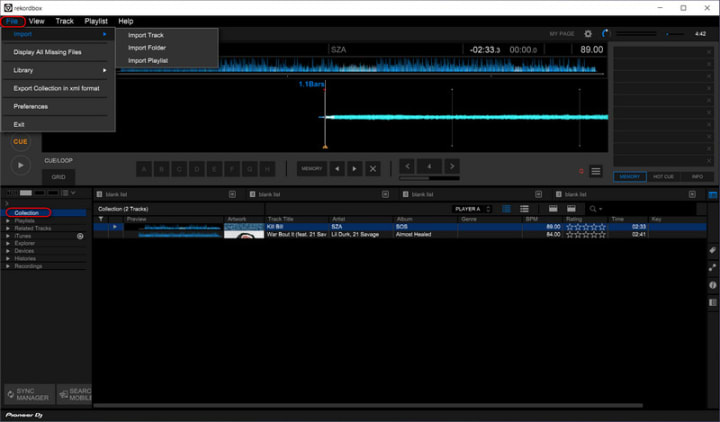The width and height of the screenshot is (720, 422).
Task: Click the MEMORY cue button
Action: 312,169
